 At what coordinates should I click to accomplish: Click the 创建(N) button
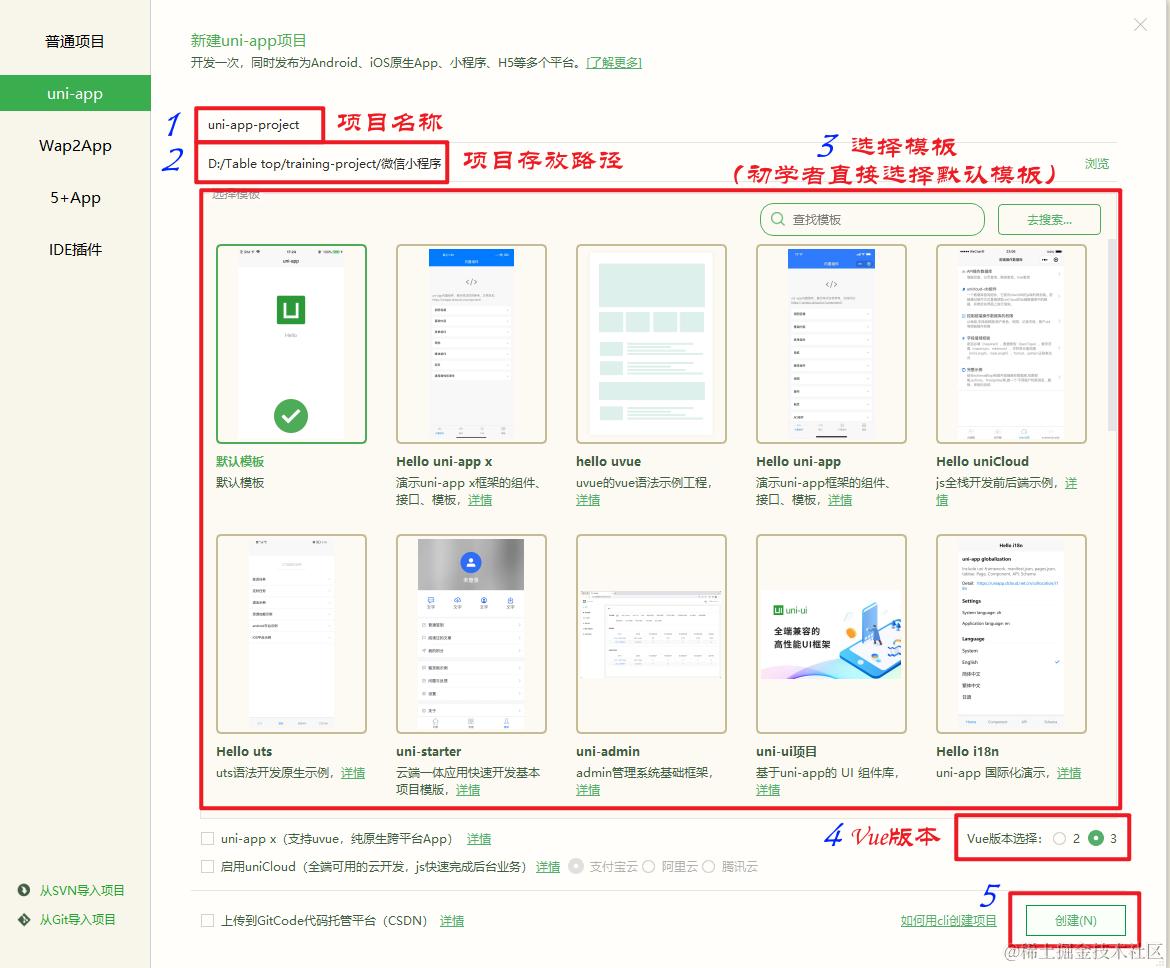tap(1075, 920)
